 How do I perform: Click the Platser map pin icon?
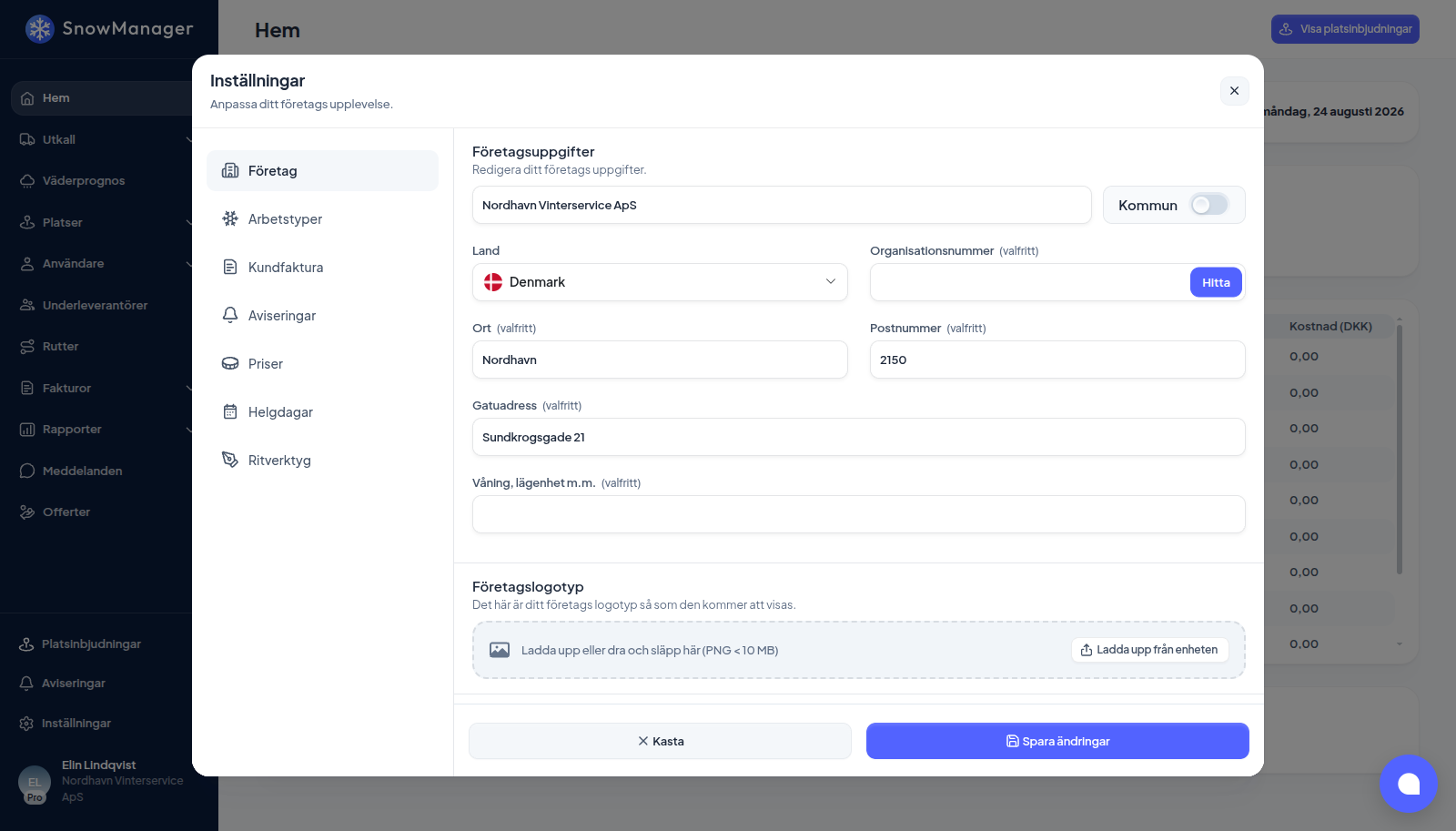click(x=27, y=222)
